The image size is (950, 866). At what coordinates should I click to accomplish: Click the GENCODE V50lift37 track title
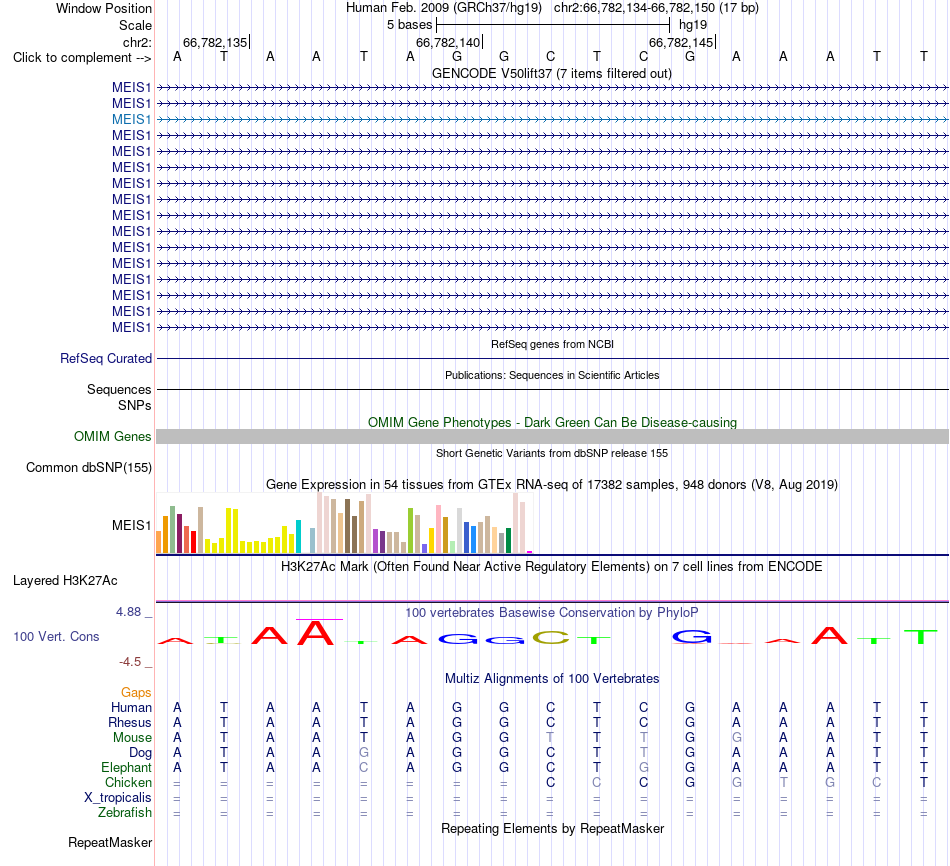pyautogui.click(x=551, y=73)
